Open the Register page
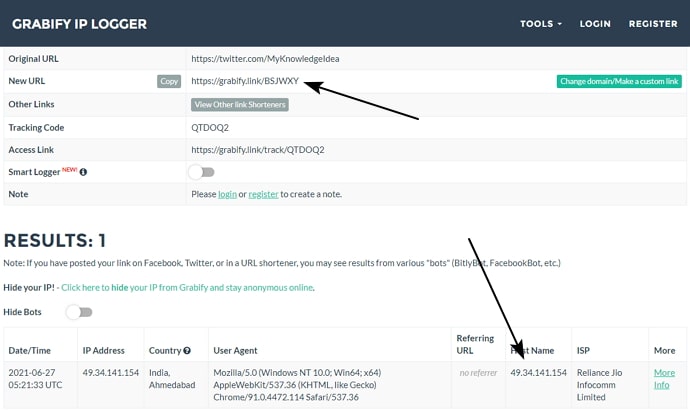Screen dimensions: 690x412 [653, 24]
